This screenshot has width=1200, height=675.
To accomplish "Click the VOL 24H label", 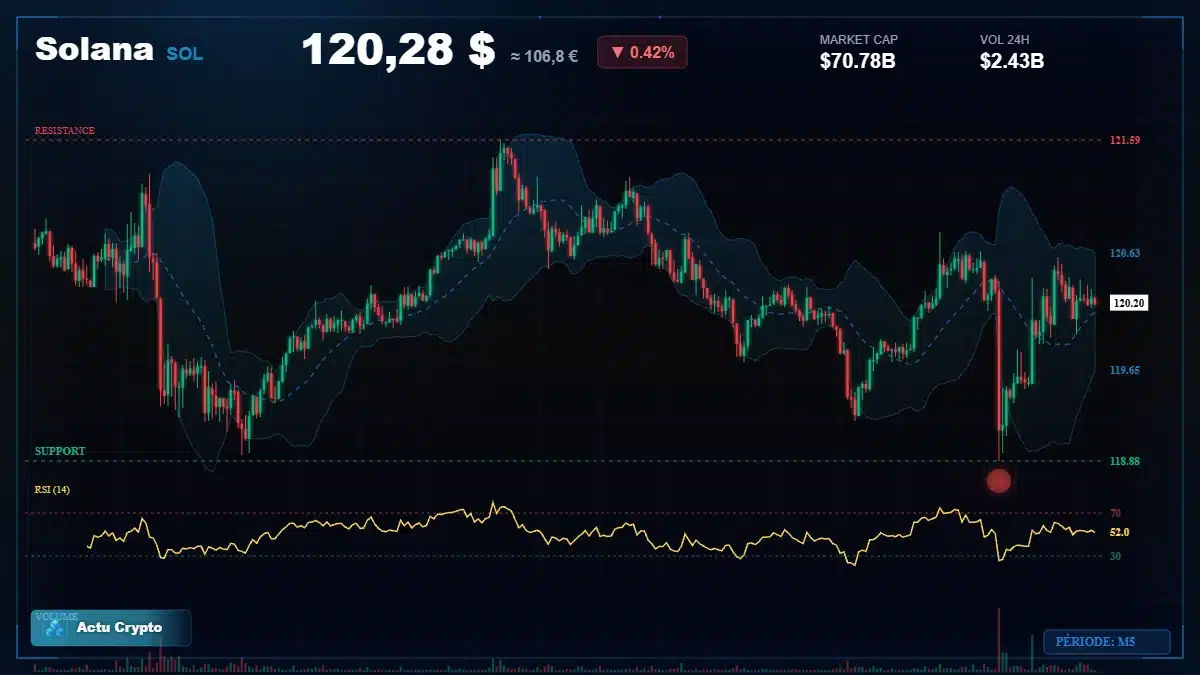I will coord(1005,40).
